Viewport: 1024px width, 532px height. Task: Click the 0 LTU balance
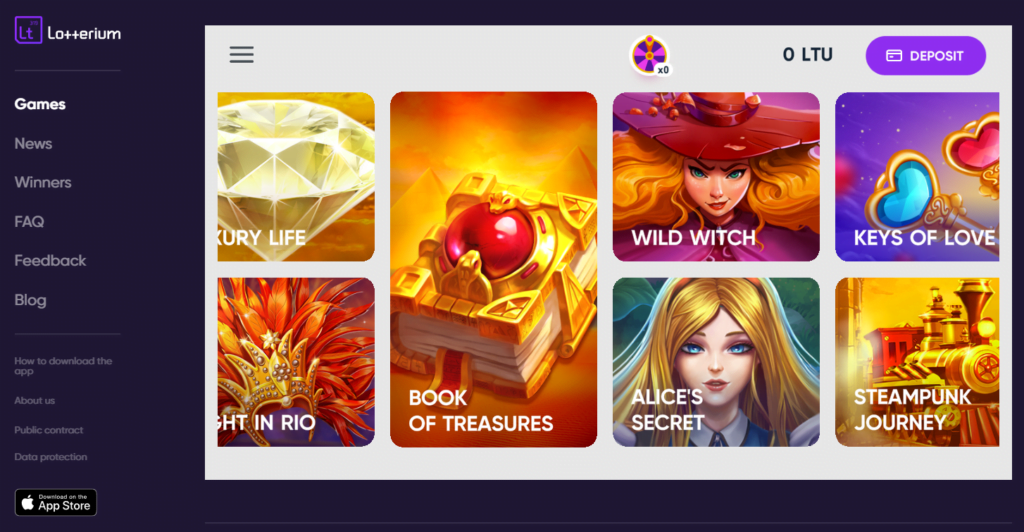click(x=808, y=55)
